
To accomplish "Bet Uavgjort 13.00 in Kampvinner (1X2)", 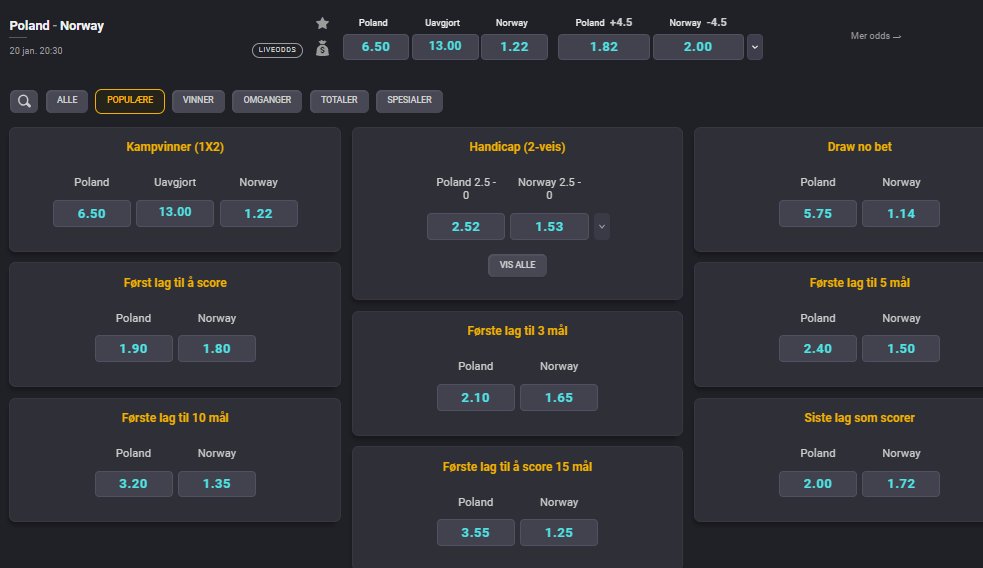I will [175, 213].
